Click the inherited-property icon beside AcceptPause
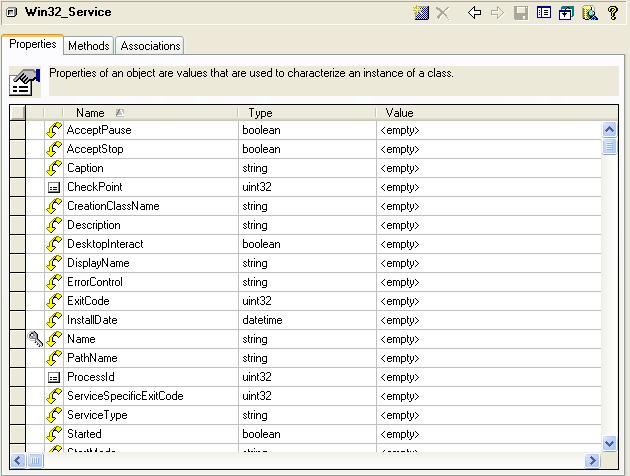630x476 pixels. point(54,130)
